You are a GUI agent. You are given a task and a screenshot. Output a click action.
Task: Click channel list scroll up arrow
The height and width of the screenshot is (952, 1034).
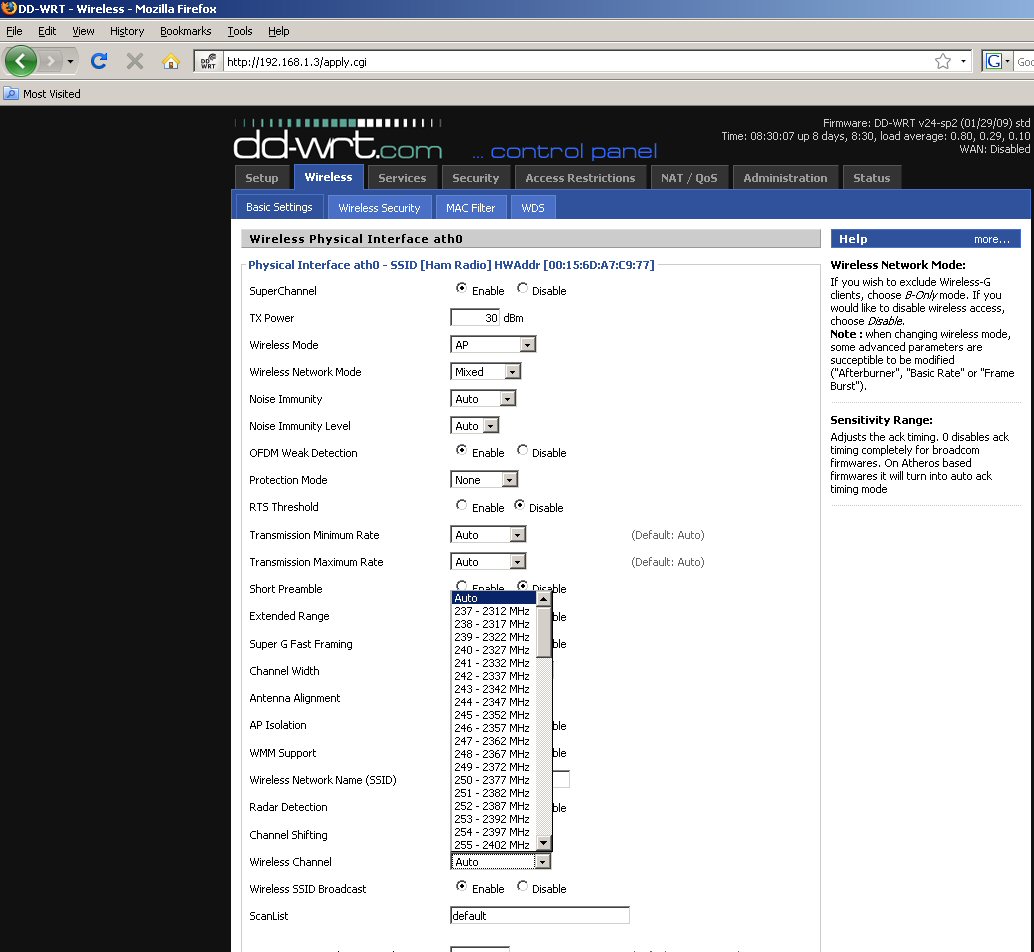(x=543, y=599)
